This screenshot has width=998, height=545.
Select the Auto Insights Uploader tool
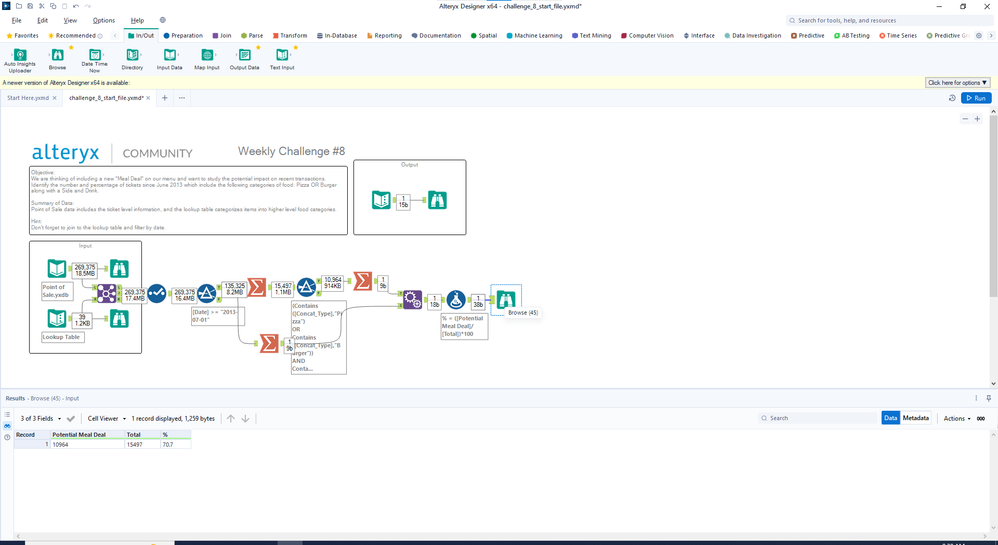click(20, 59)
